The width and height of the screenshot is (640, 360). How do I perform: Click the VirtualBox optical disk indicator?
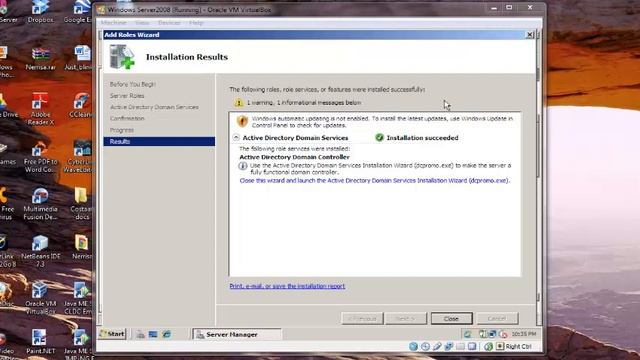(x=425, y=347)
